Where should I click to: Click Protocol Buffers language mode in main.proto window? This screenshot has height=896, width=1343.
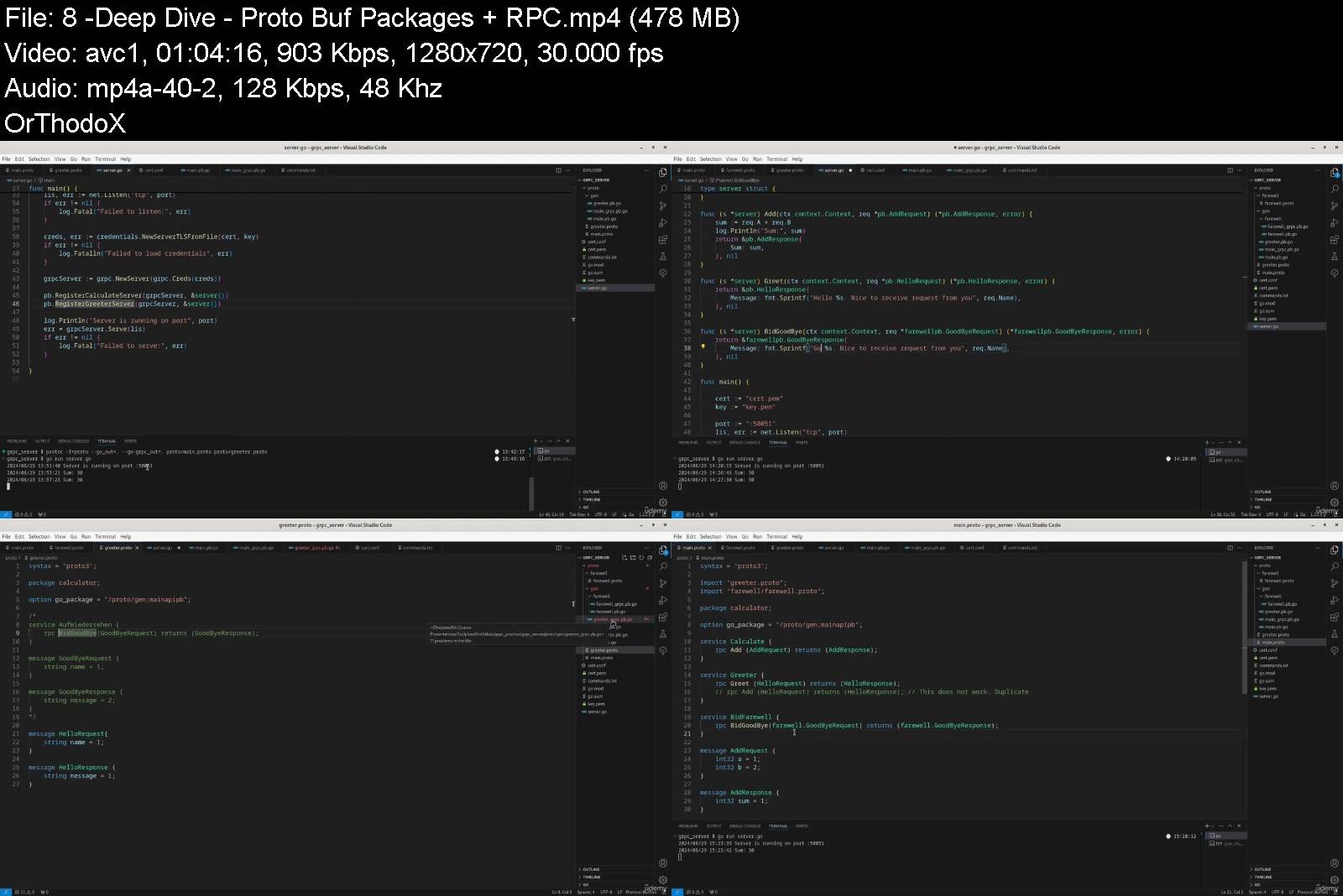1312,892
